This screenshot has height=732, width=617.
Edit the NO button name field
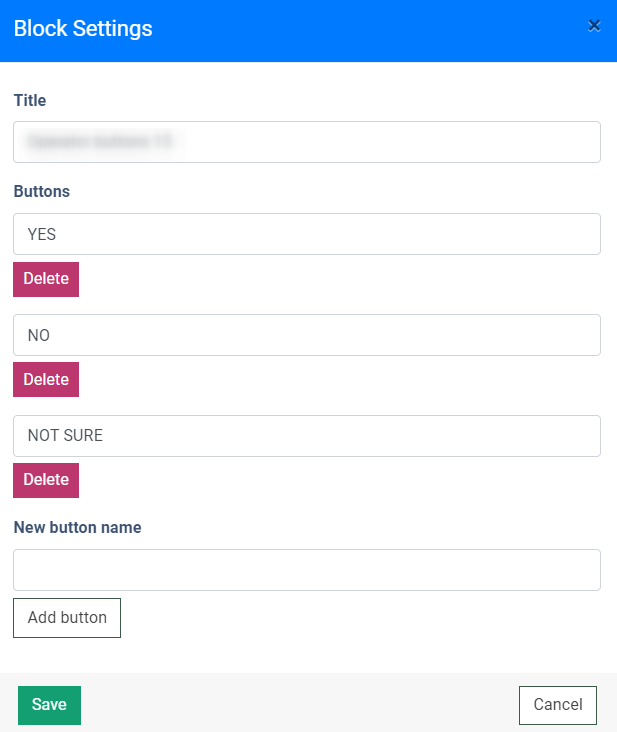pos(306,335)
